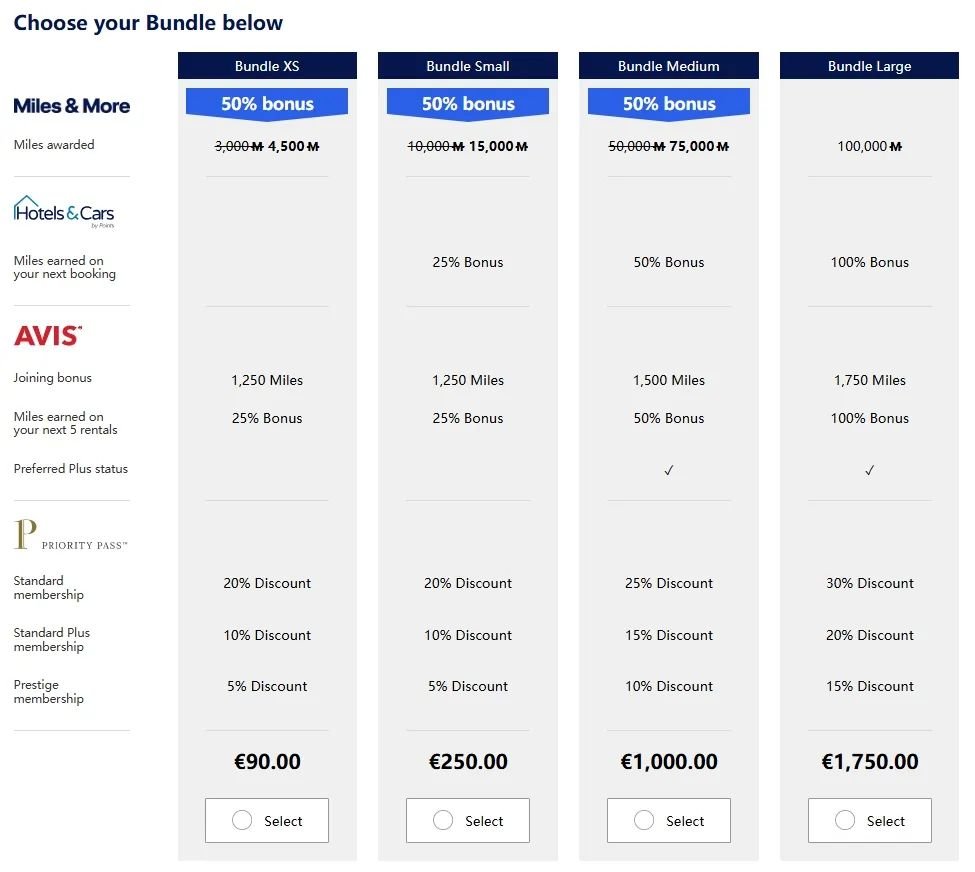Click the €1,750.00 price of Bundle Large

[869, 761]
